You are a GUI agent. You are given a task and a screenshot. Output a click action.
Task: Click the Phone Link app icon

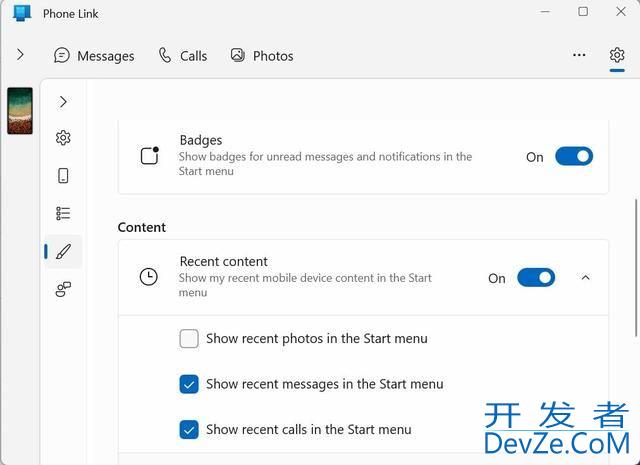(22, 13)
